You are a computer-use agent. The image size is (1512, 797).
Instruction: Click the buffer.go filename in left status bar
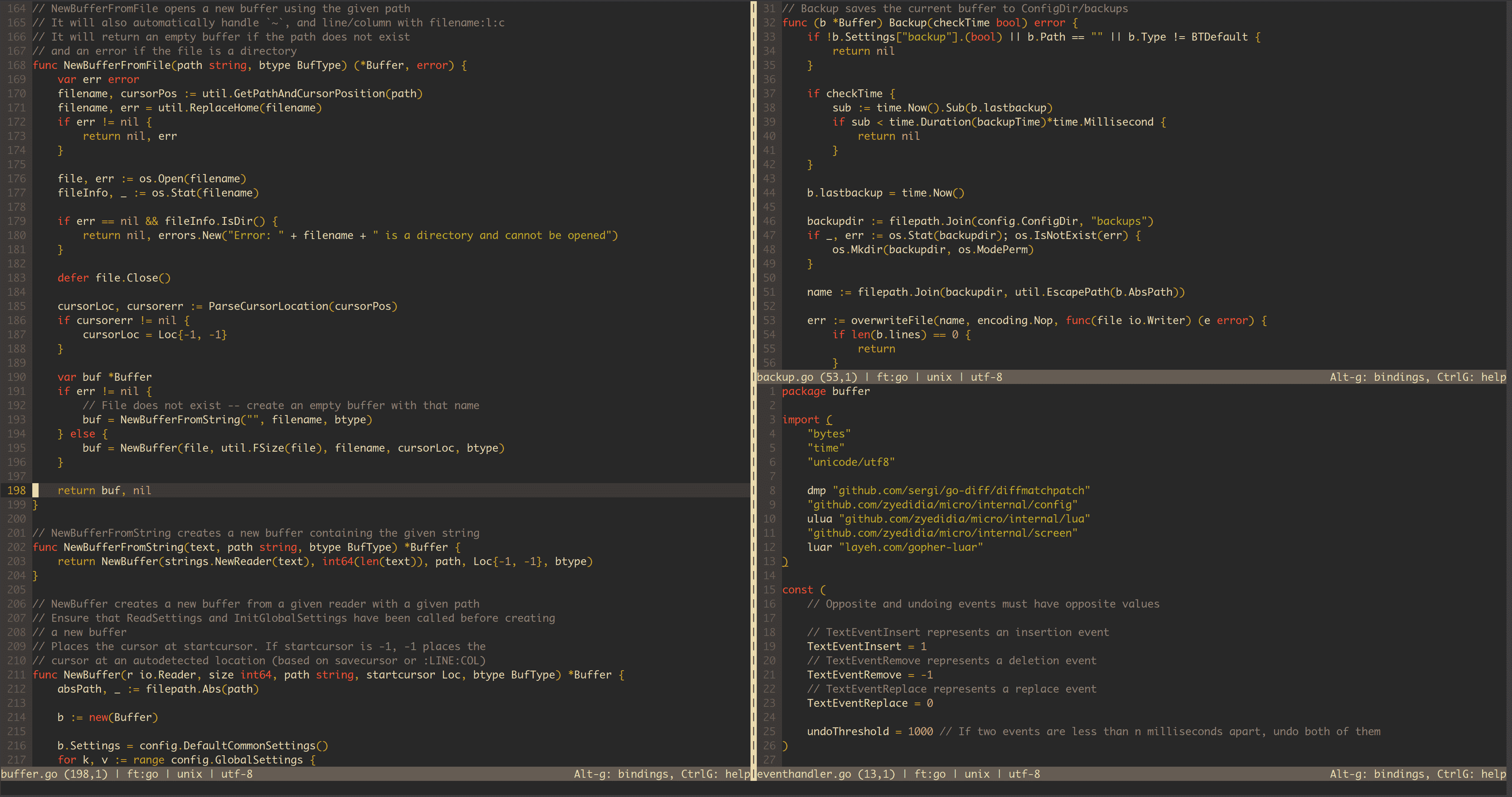[x=30, y=774]
